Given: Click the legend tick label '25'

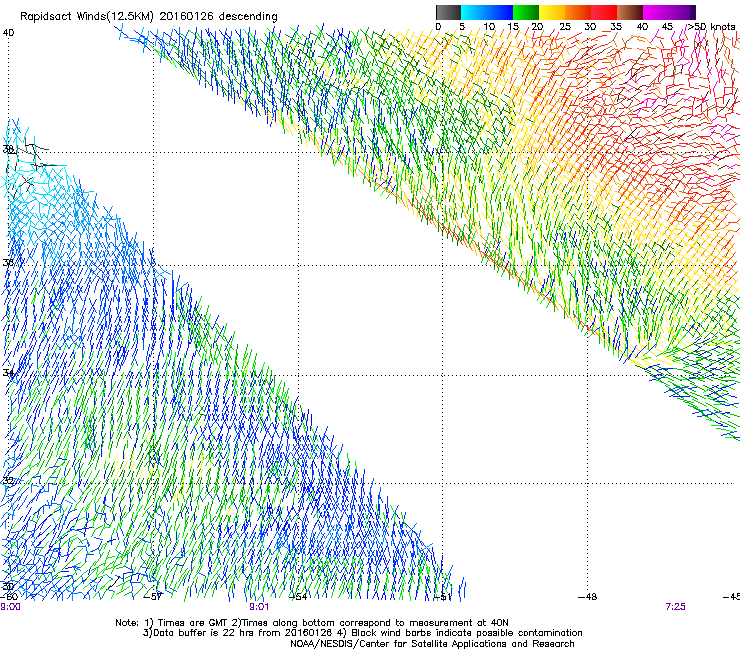Looking at the screenshot, I should [565, 27].
